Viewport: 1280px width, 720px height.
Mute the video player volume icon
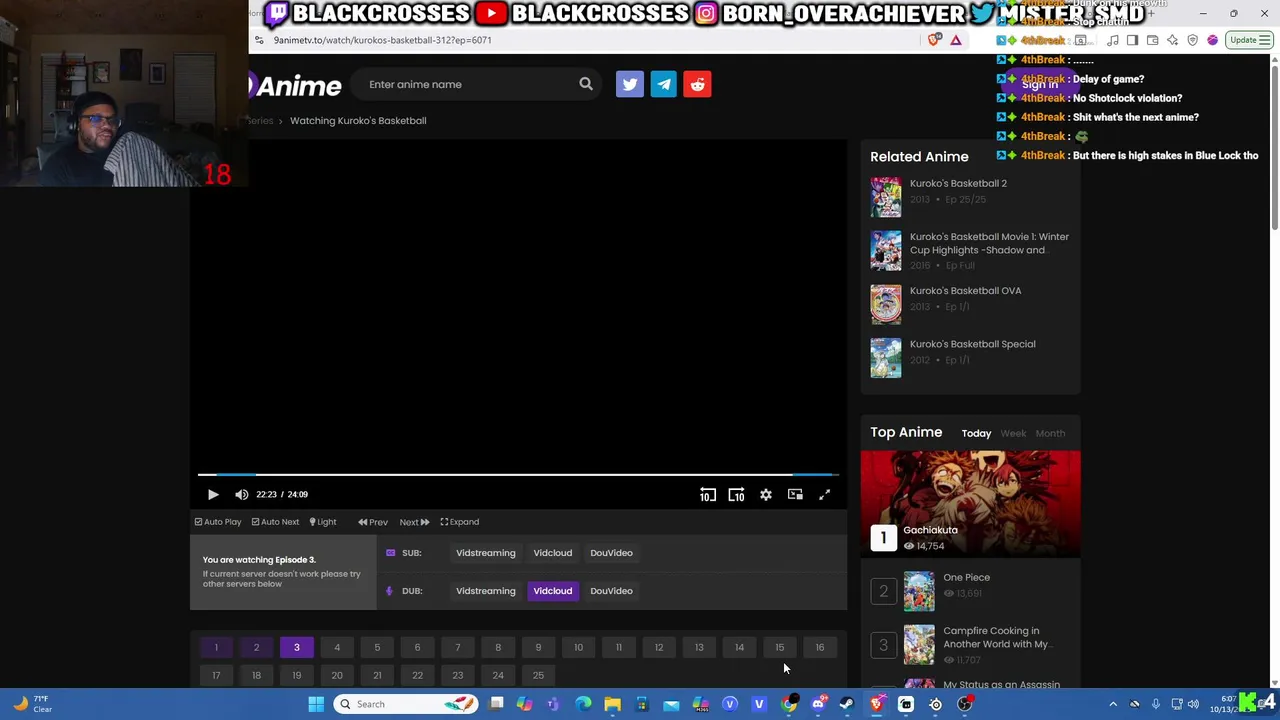[x=241, y=494]
